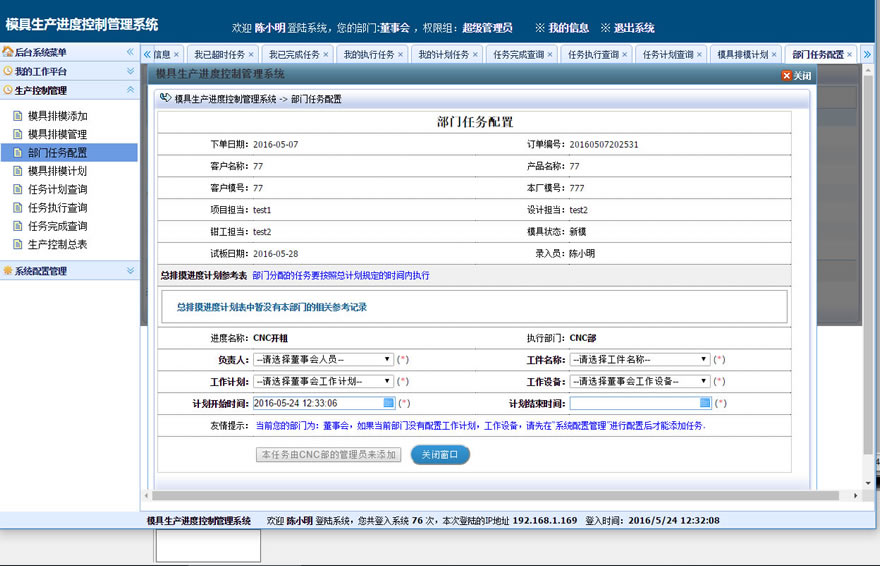Open the 负责人 person dropdown
Viewport: 880px width, 566px height.
click(323, 359)
